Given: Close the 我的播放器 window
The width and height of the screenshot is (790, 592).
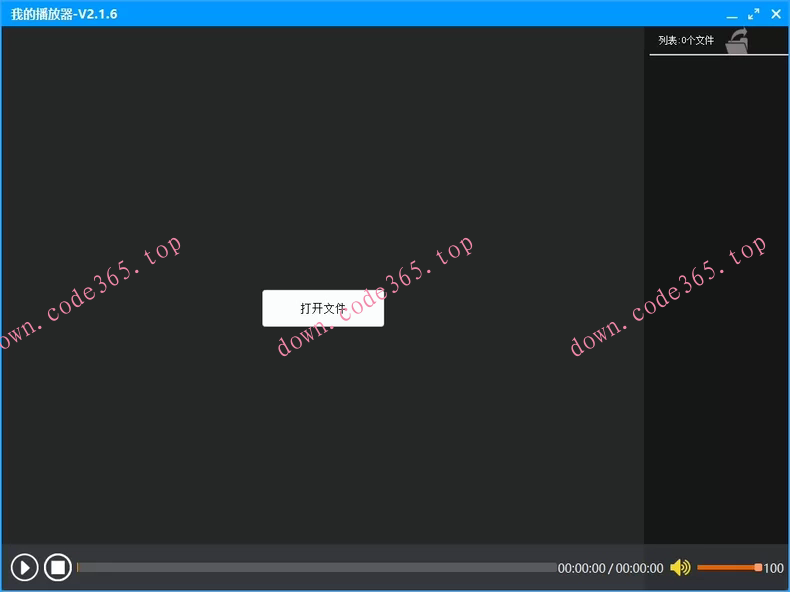Looking at the screenshot, I should (776, 14).
